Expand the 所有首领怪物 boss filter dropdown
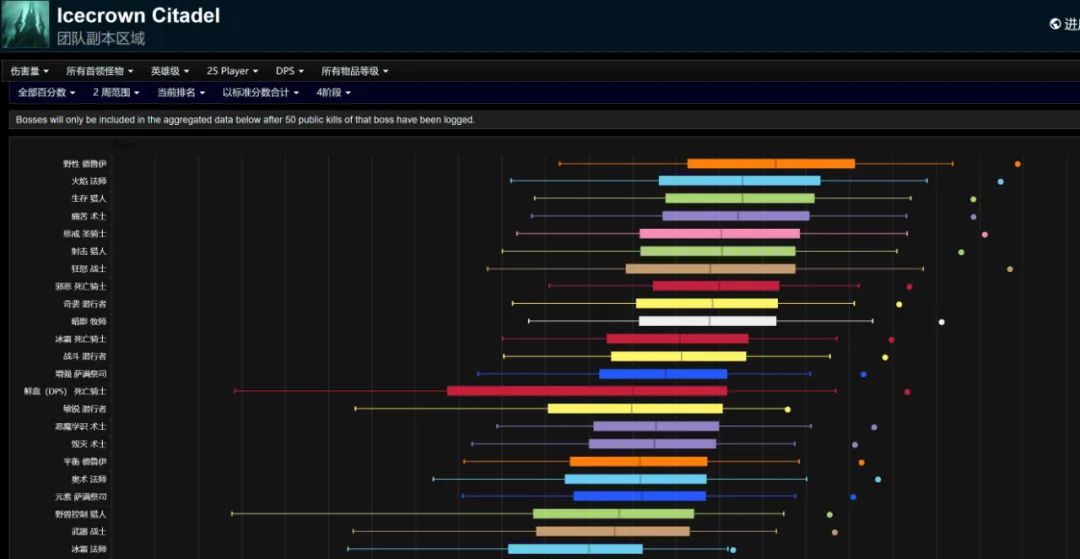Viewport: 1080px width, 559px height. pos(99,71)
